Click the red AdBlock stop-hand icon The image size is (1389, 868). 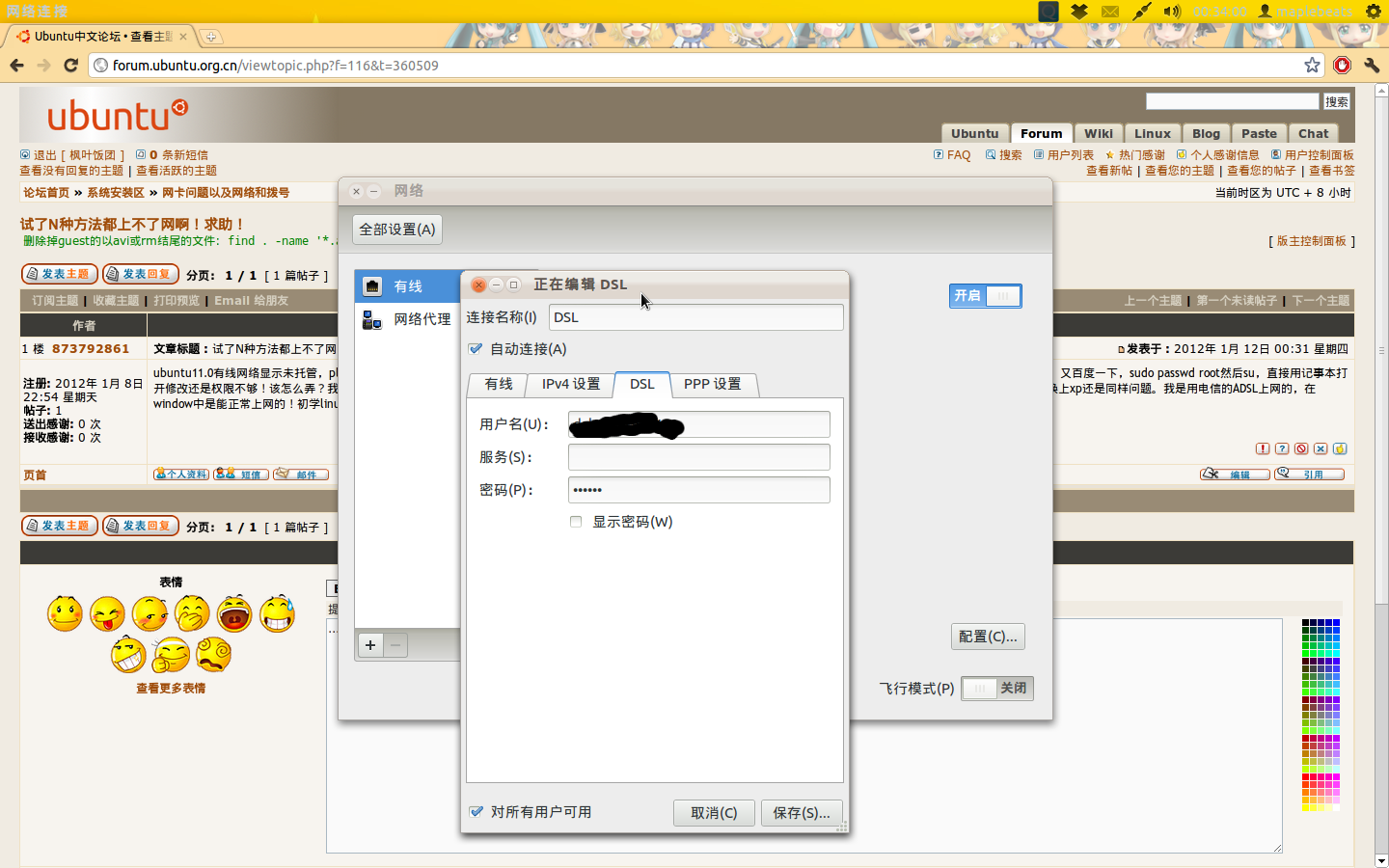pyautogui.click(x=1342, y=65)
